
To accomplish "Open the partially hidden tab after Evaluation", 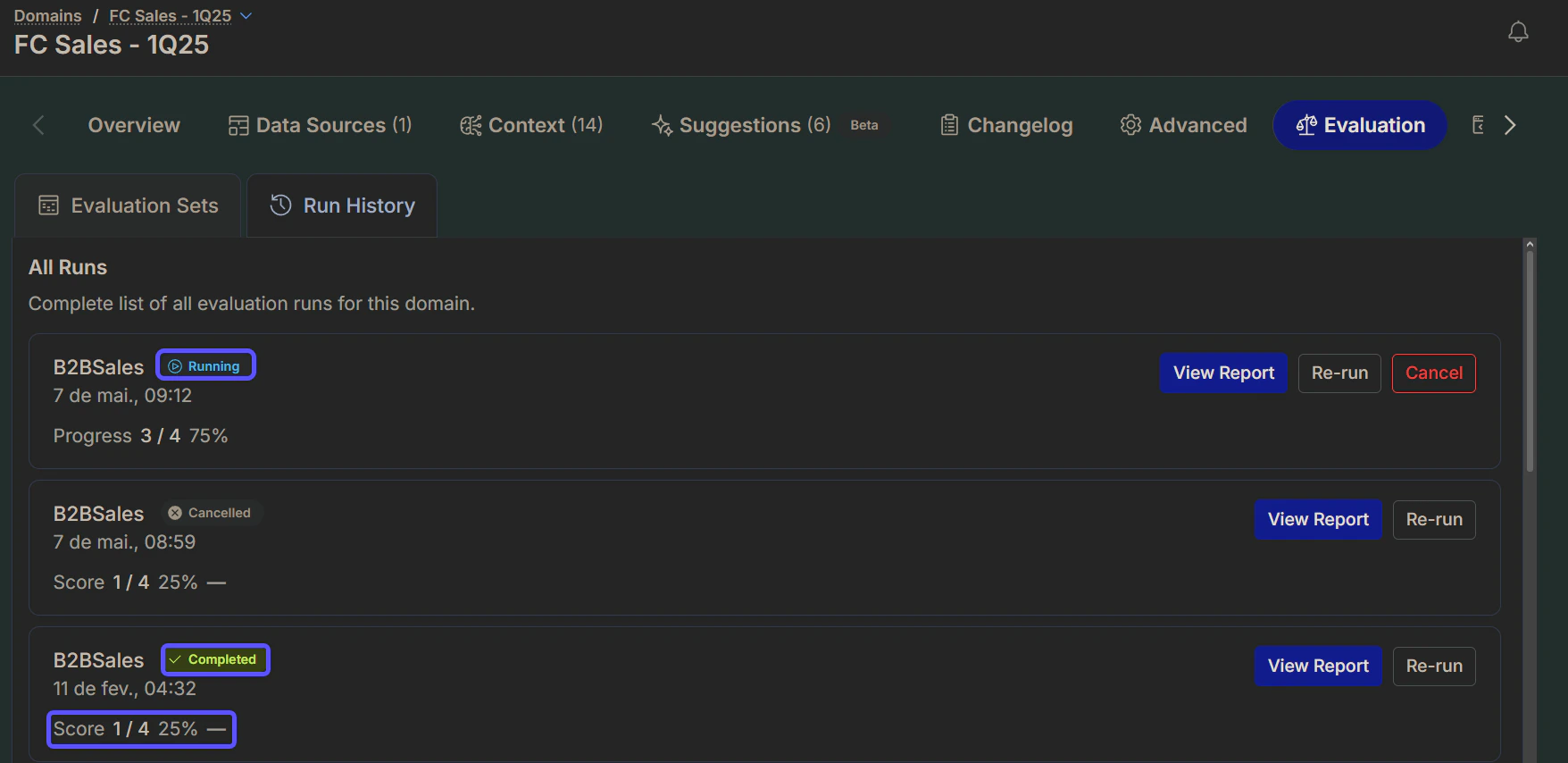I will [1478, 125].
